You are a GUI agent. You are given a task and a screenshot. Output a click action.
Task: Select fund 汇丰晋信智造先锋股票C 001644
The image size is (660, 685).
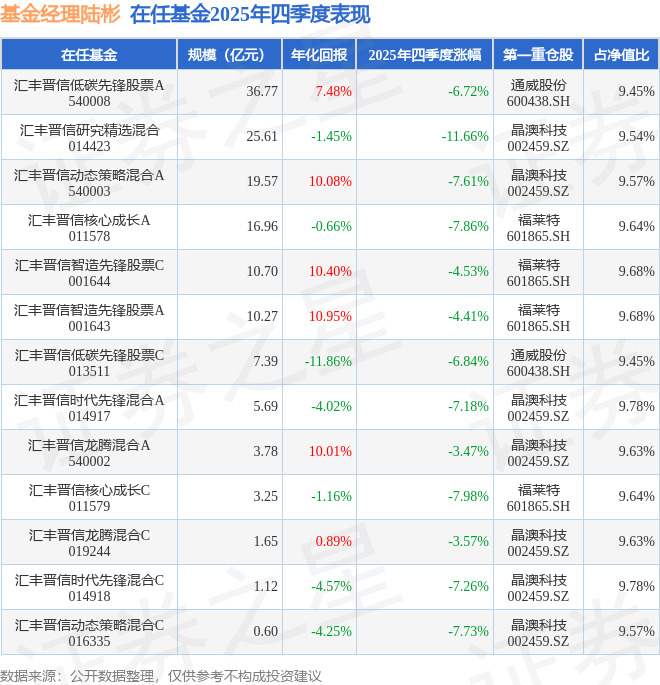point(89,273)
